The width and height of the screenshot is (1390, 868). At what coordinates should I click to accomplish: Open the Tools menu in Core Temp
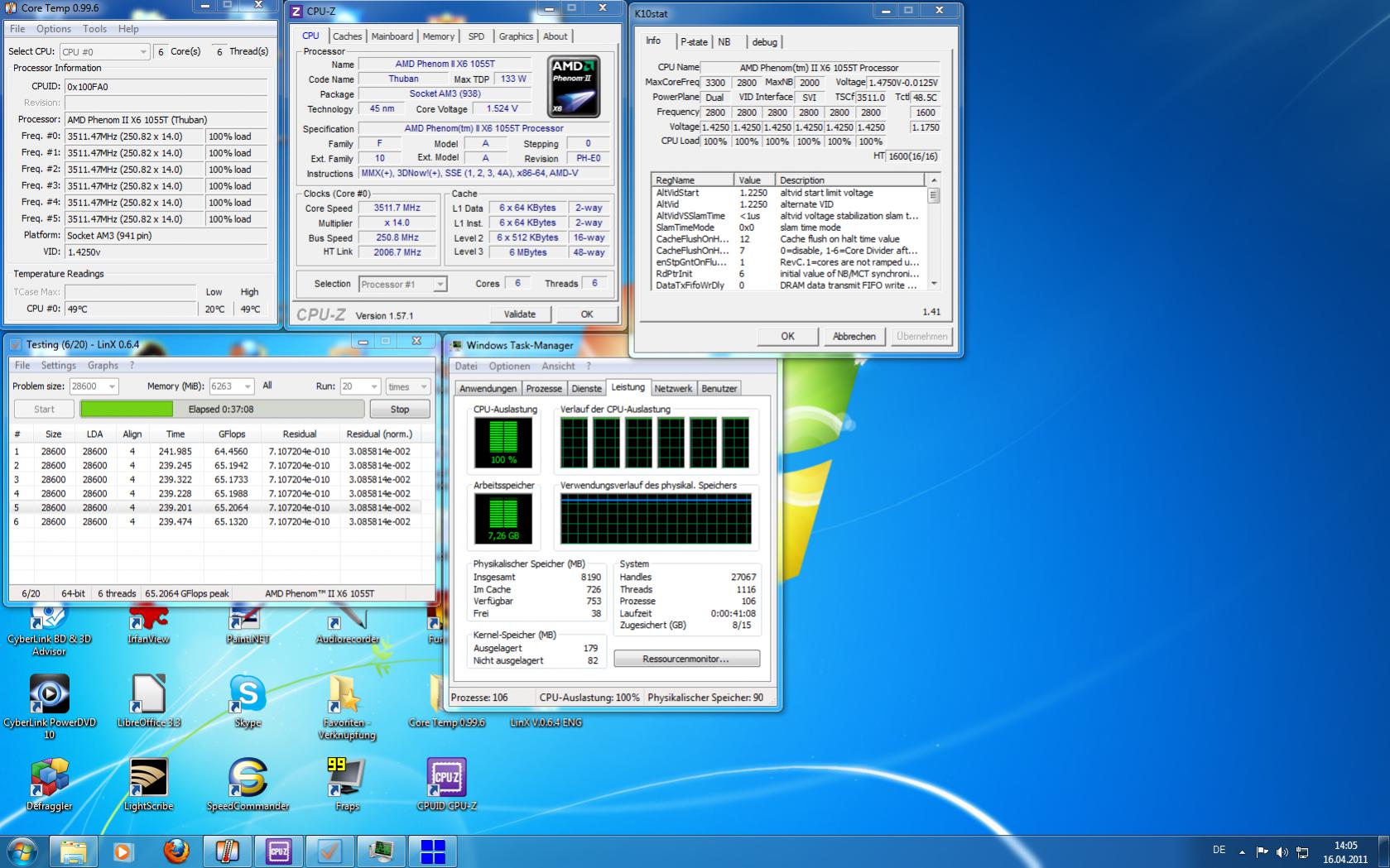(94, 29)
